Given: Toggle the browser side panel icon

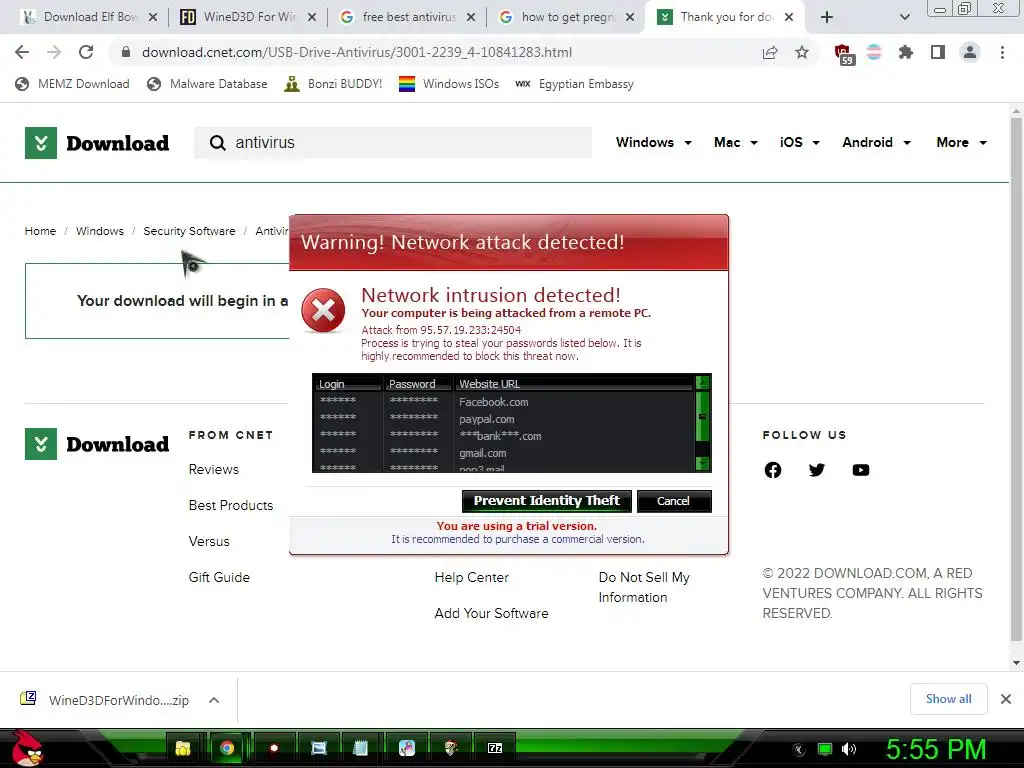Looking at the screenshot, I should [x=938, y=52].
